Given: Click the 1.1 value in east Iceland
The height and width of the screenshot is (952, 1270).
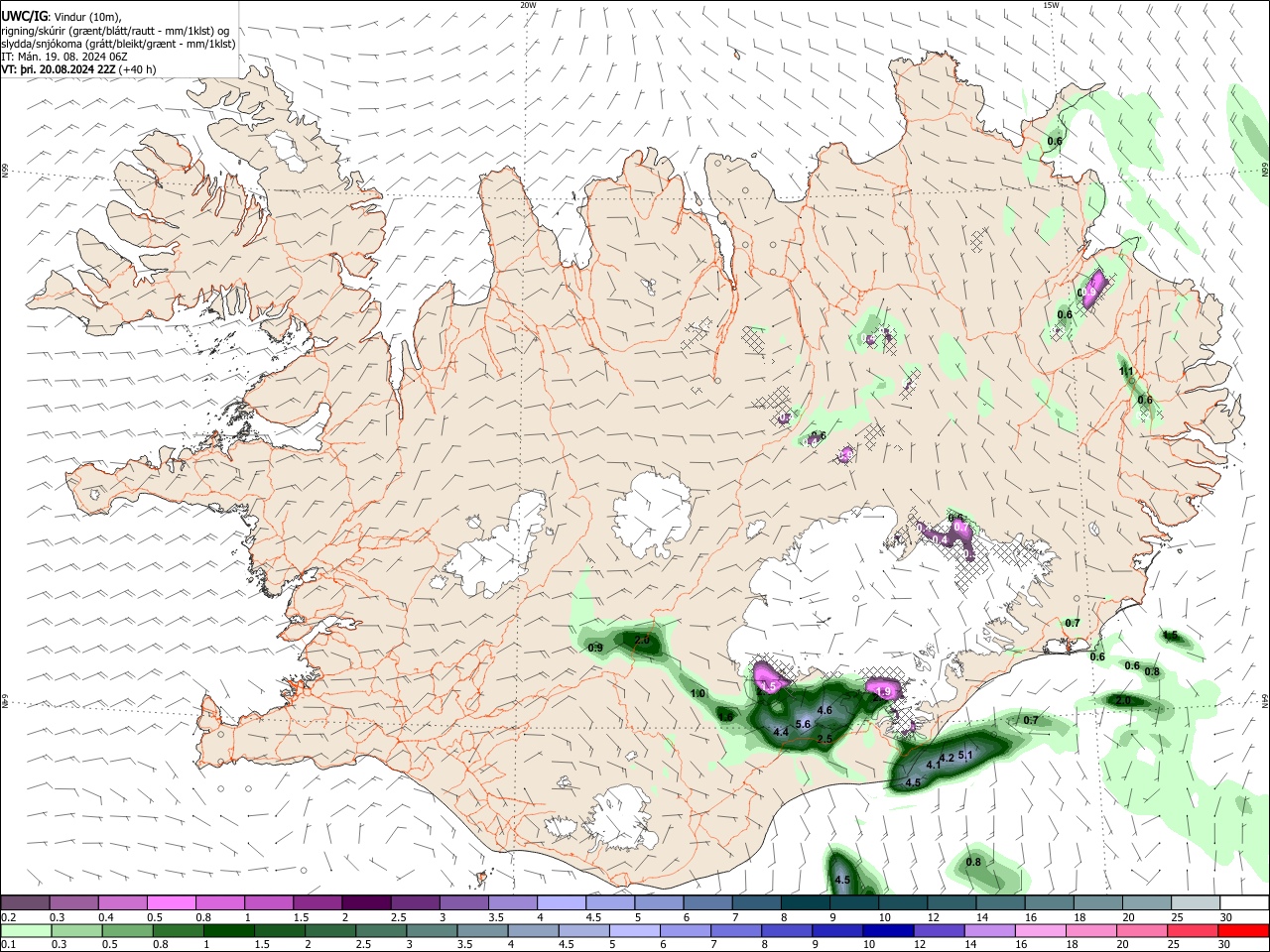Looking at the screenshot, I should click(1126, 371).
